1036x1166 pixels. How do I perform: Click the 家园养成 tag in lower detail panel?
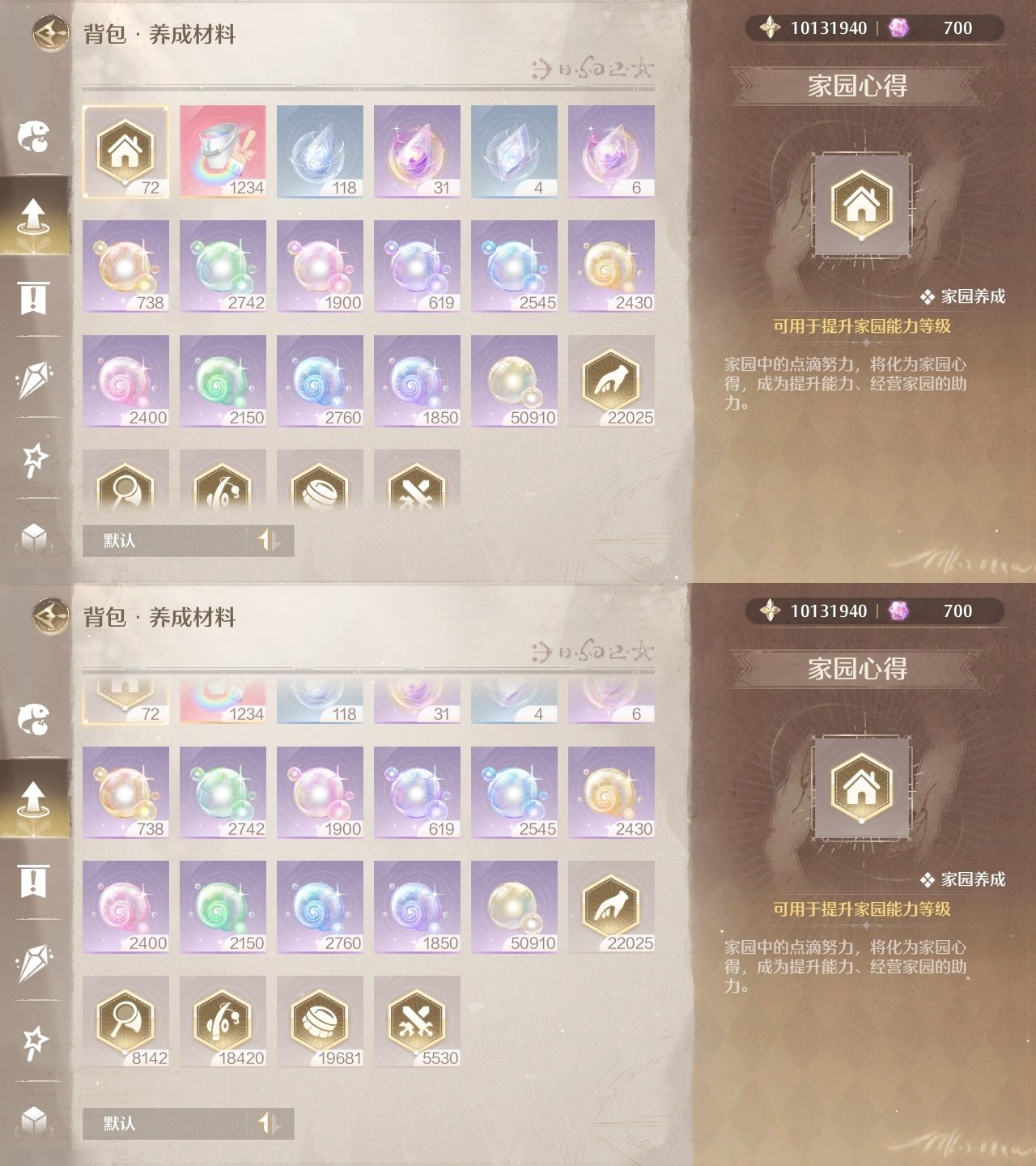click(963, 879)
